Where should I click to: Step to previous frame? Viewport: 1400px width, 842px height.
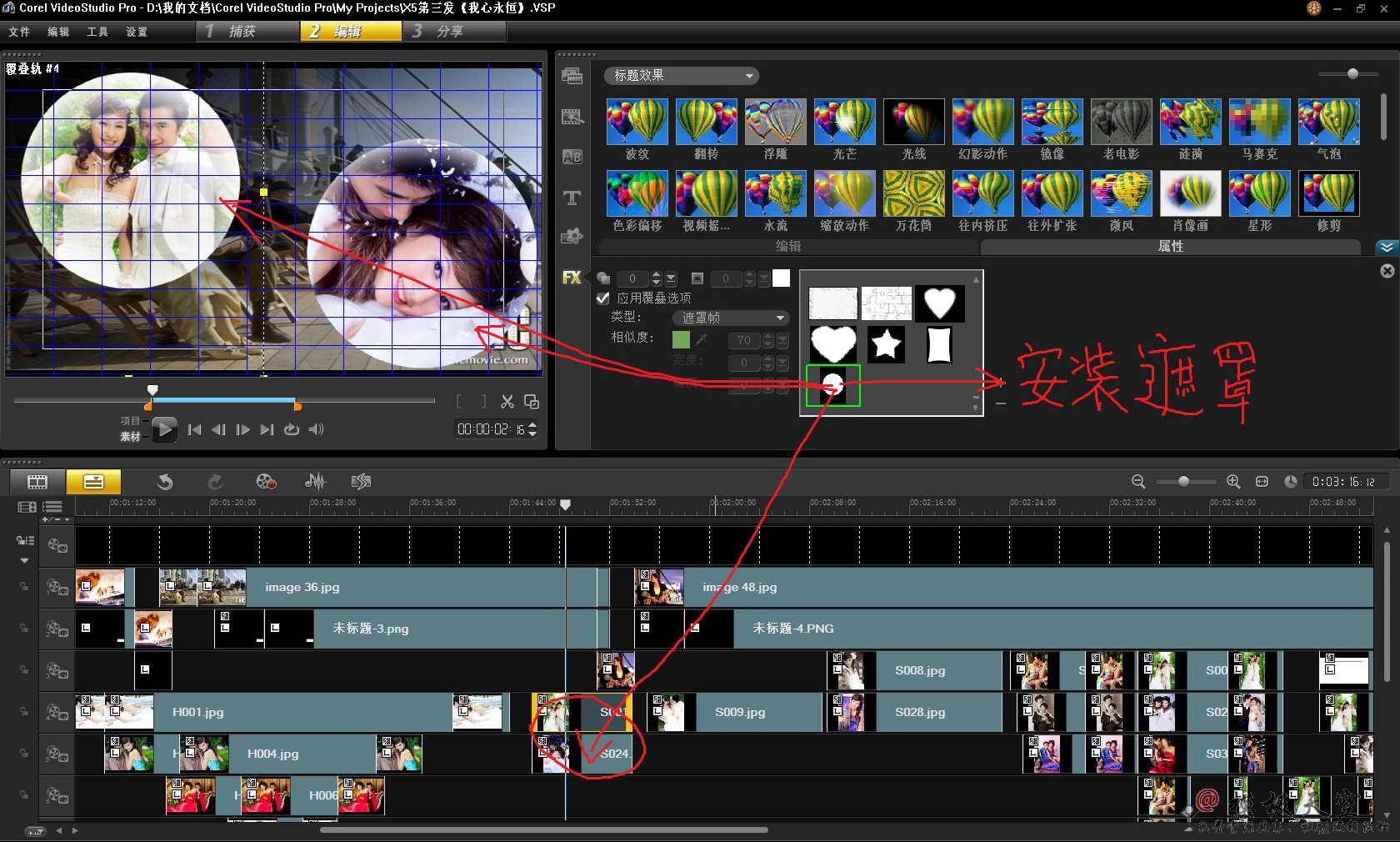pos(218,429)
